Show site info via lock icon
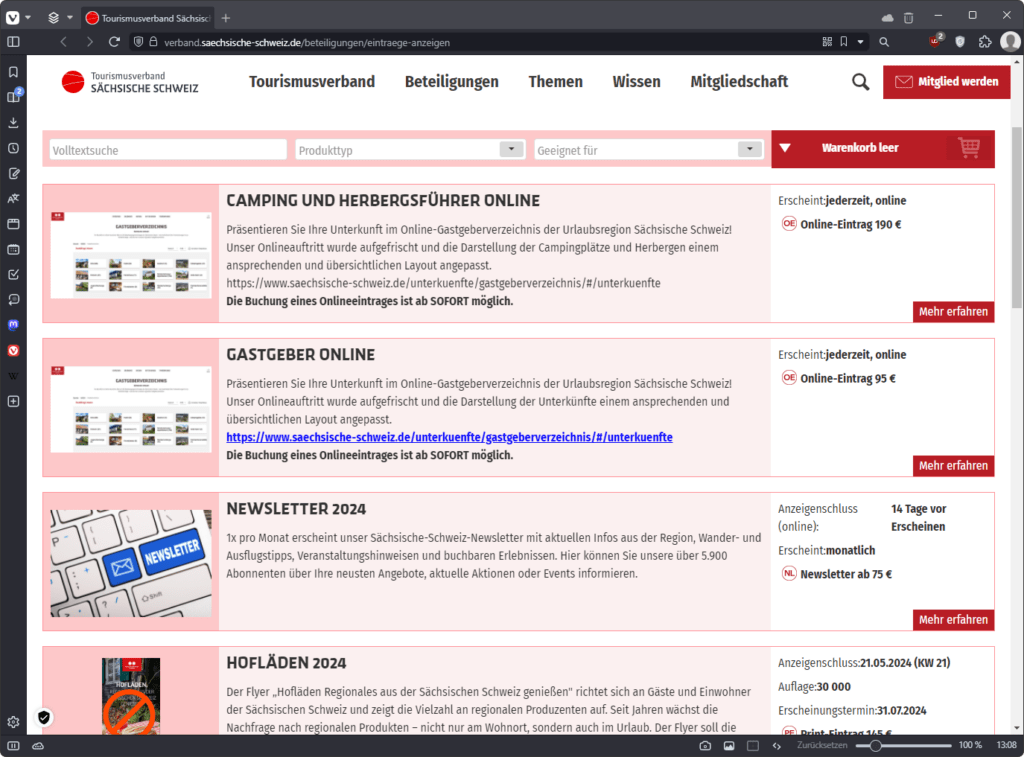This screenshot has width=1024, height=757. [153, 42]
